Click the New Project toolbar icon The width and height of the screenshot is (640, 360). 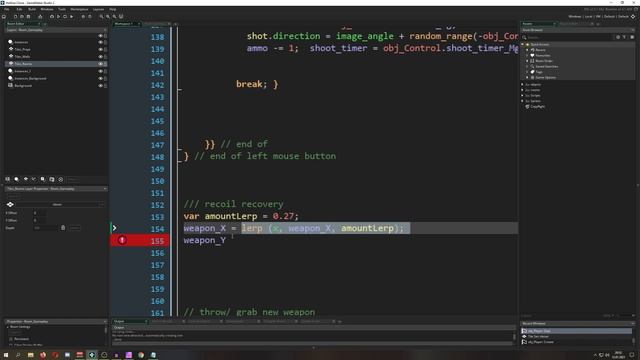(16, 17)
